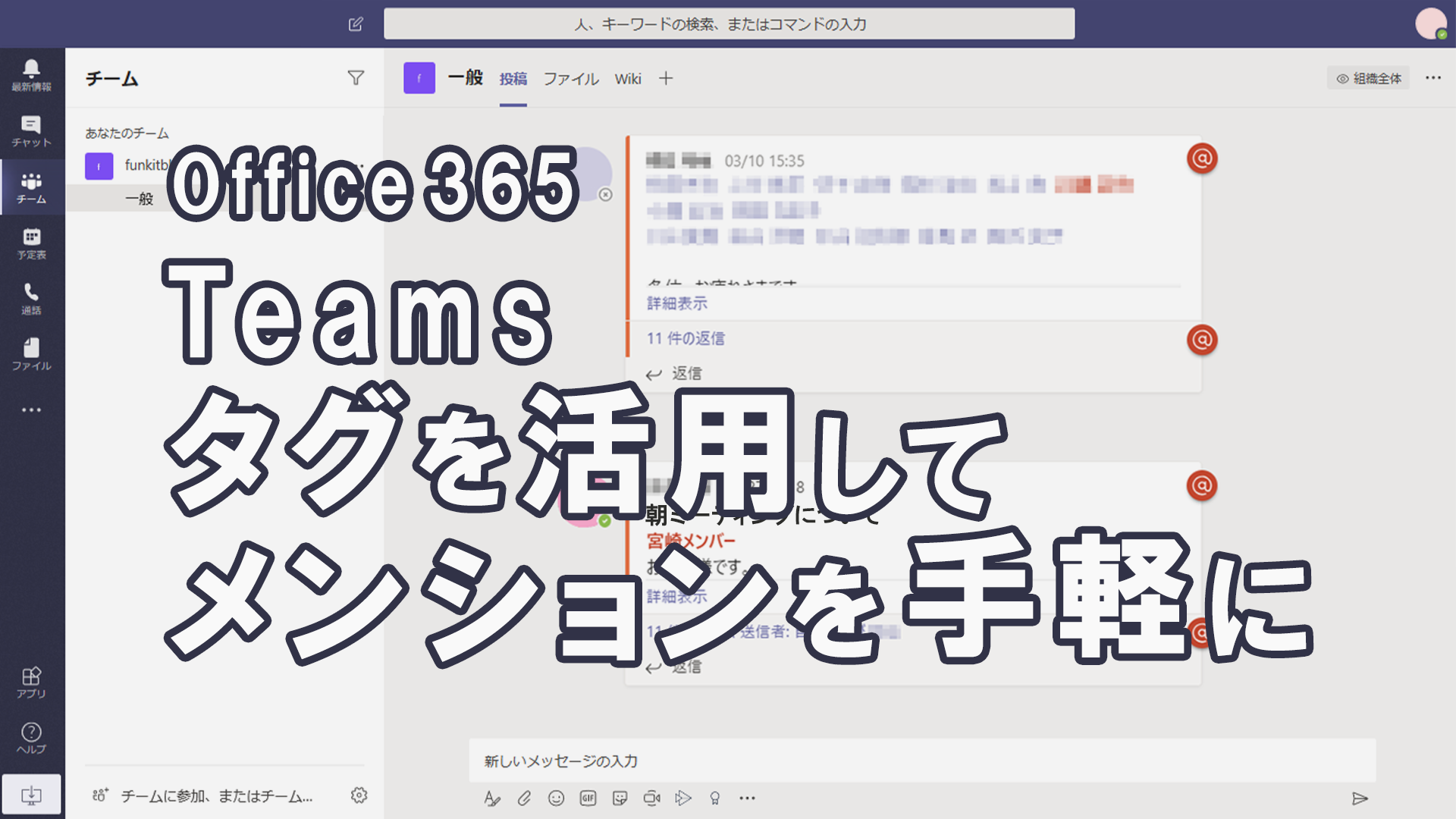Open the Calls (通話) sidebar icon

point(31,299)
